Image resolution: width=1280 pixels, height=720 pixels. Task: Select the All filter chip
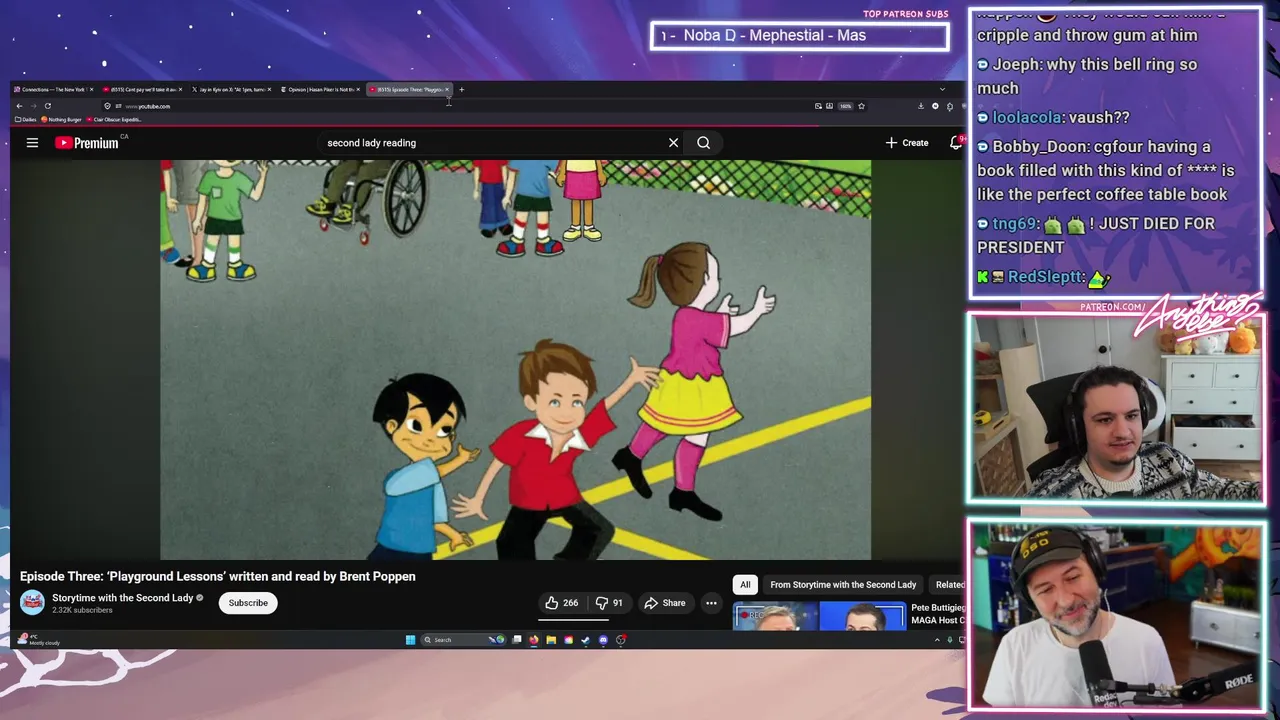pyautogui.click(x=745, y=585)
